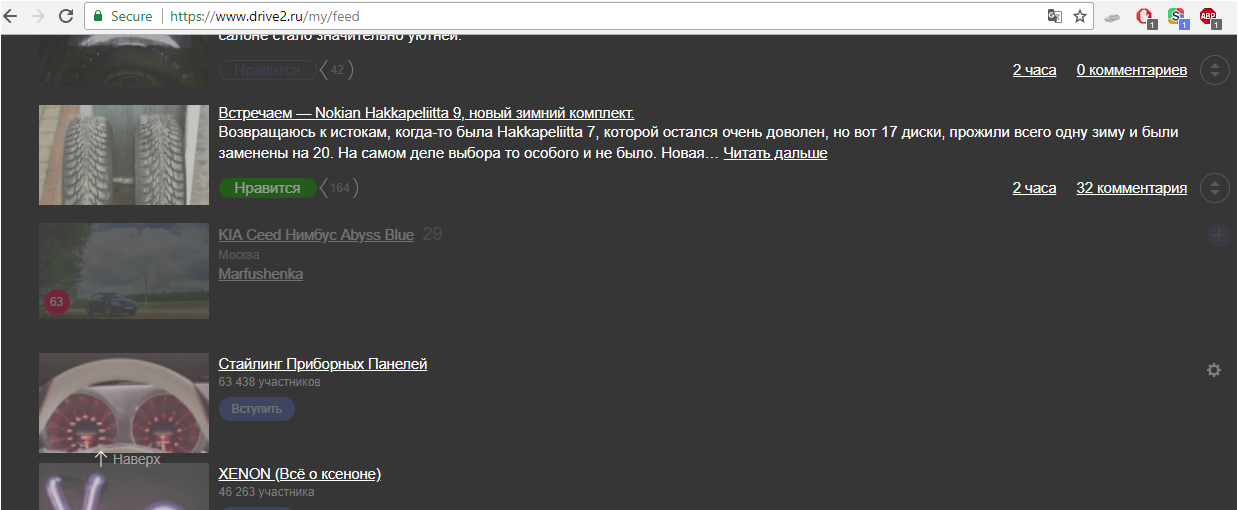Click the plus icon next to KIA Ceed
This screenshot has height=510, width=1238.
point(1218,235)
